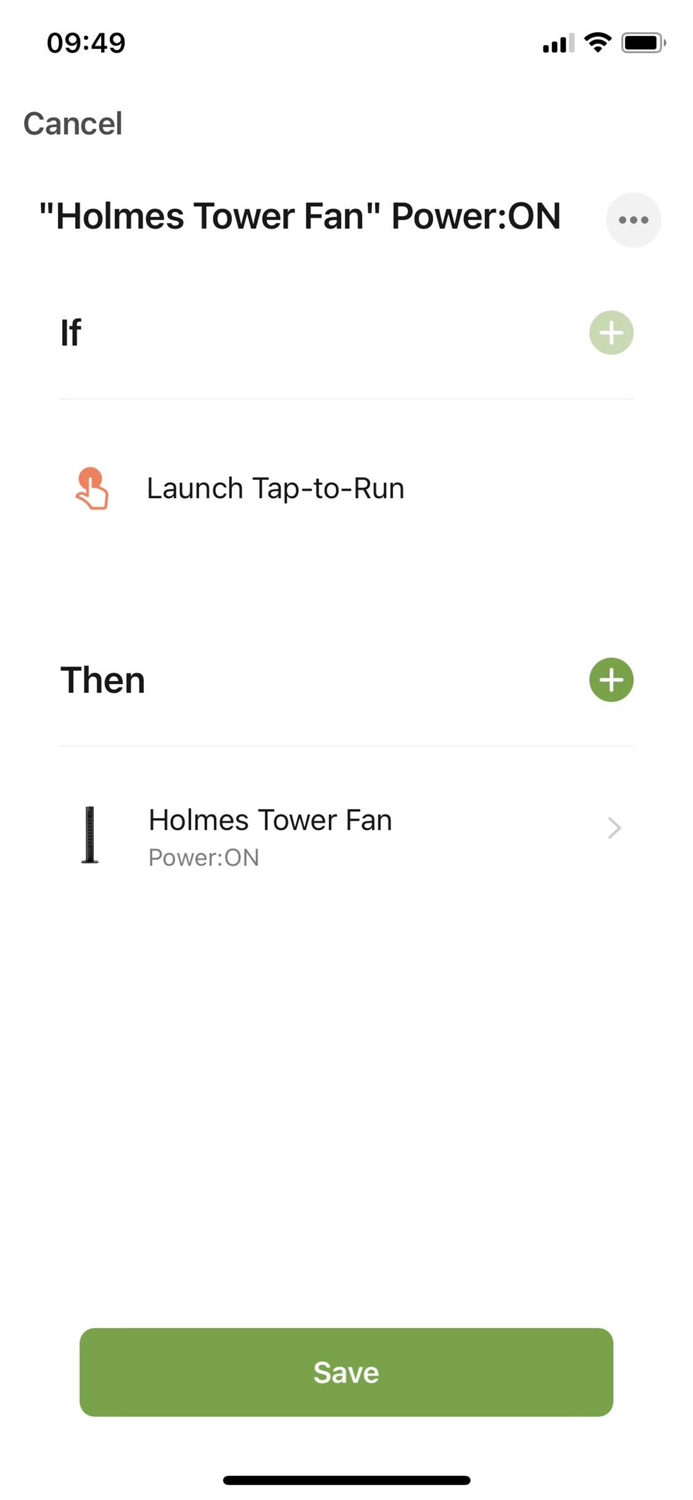Tap the home indicator bar at bottom
The width and height of the screenshot is (693, 1500).
pos(346,1480)
